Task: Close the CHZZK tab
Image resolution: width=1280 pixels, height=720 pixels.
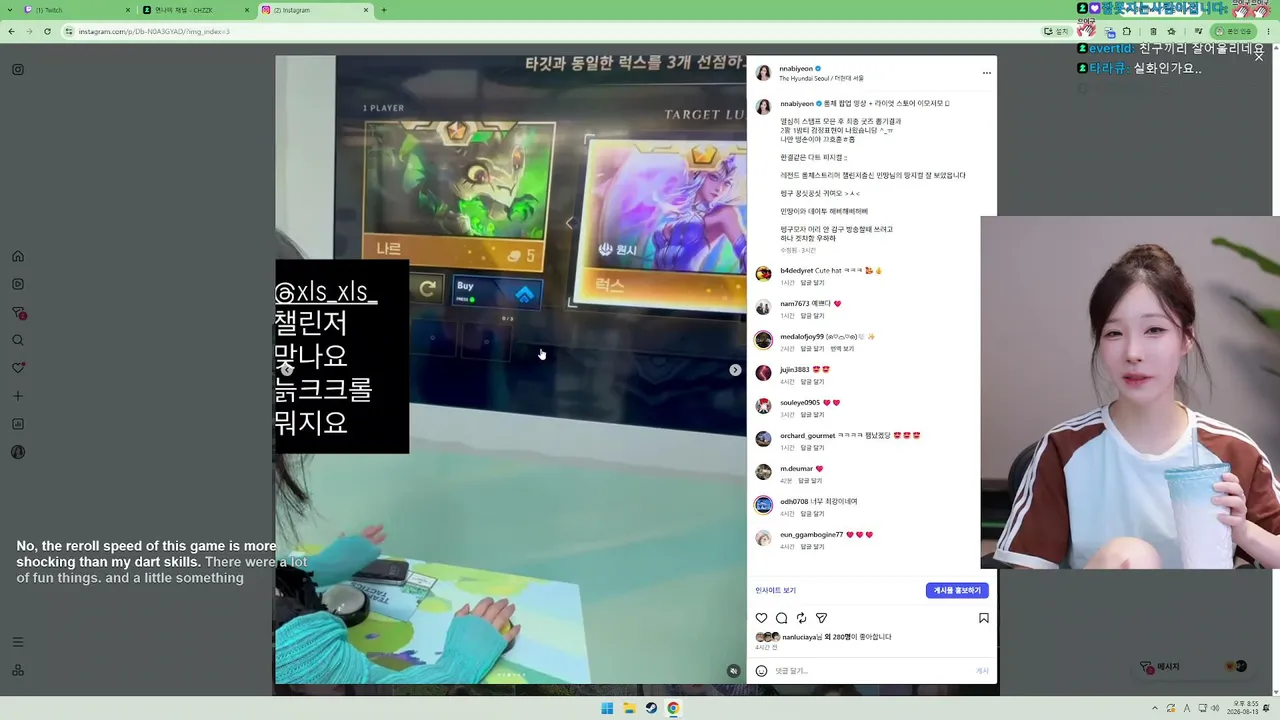Action: point(247,10)
